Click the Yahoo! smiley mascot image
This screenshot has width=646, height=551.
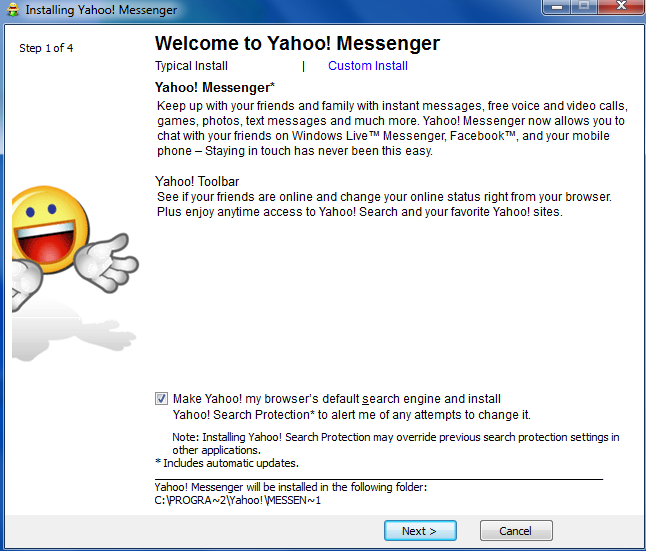click(74, 247)
